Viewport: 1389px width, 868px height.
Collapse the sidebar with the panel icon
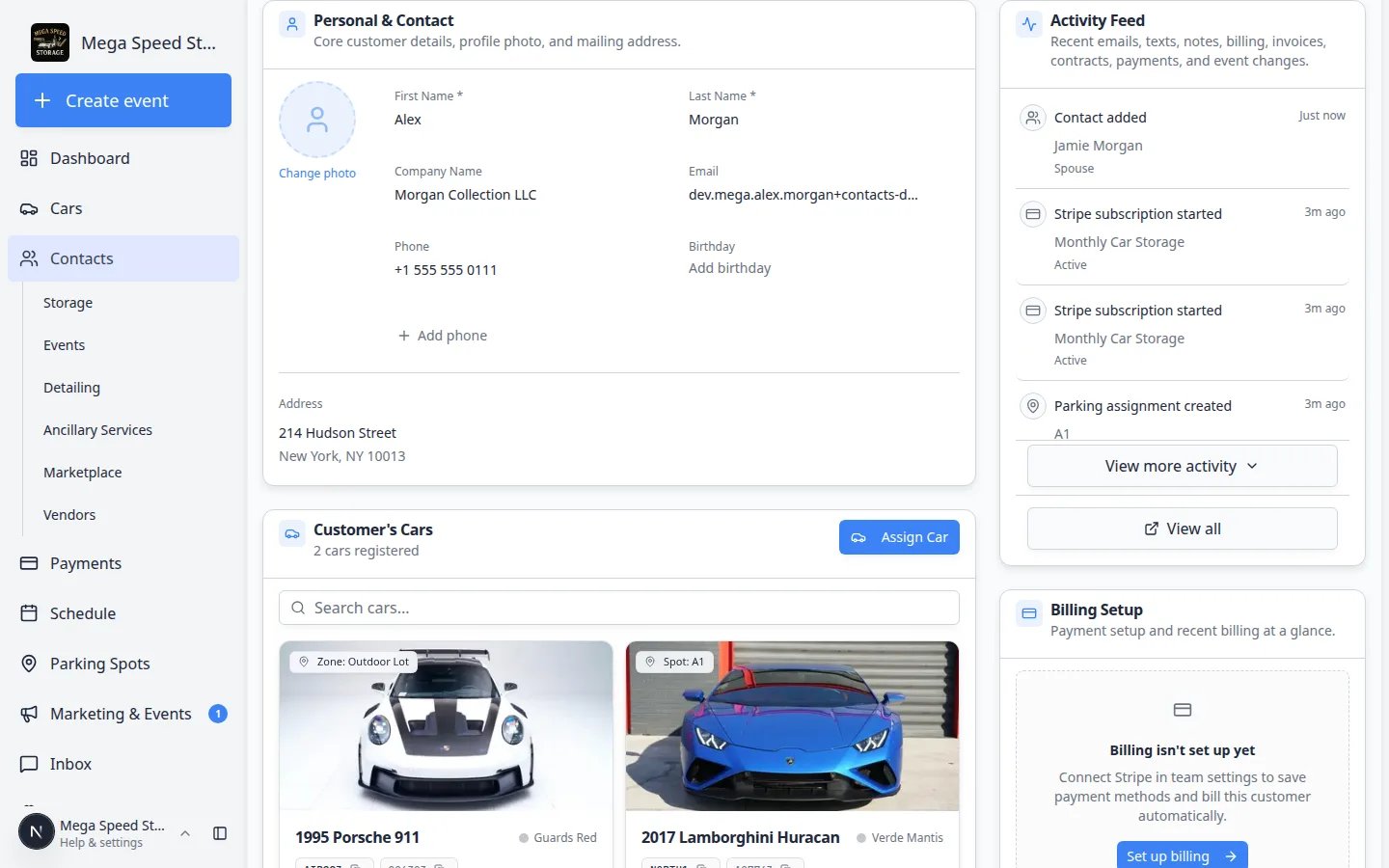coord(220,833)
